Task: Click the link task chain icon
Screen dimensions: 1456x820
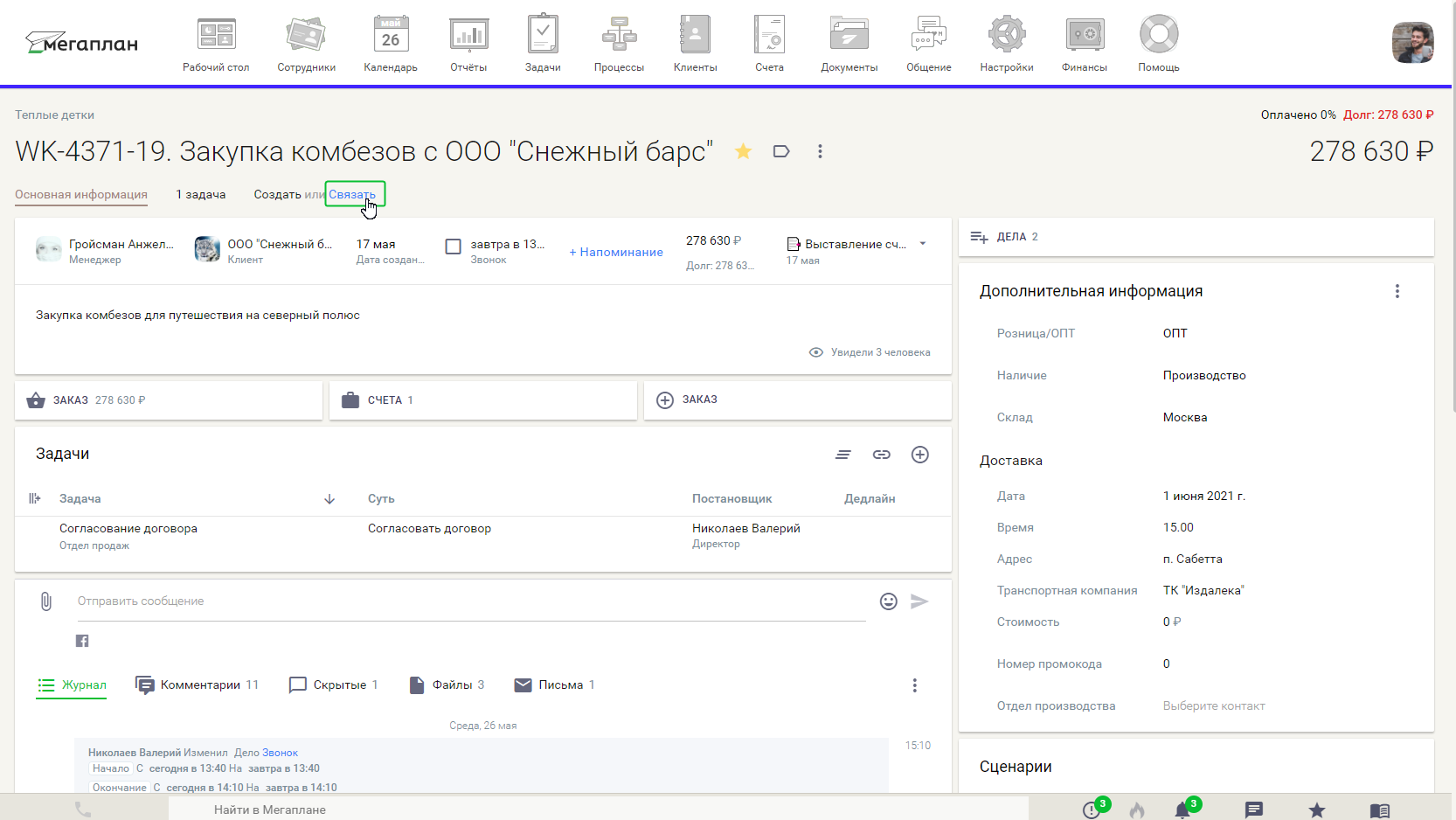Action: tap(882, 455)
